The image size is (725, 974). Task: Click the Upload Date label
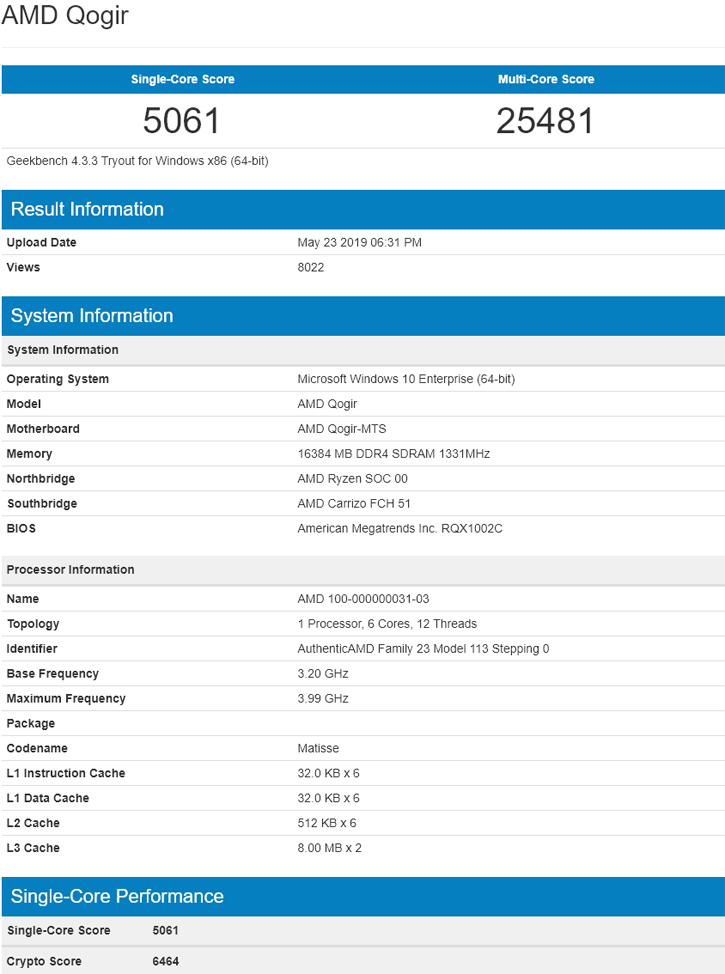pos(42,242)
